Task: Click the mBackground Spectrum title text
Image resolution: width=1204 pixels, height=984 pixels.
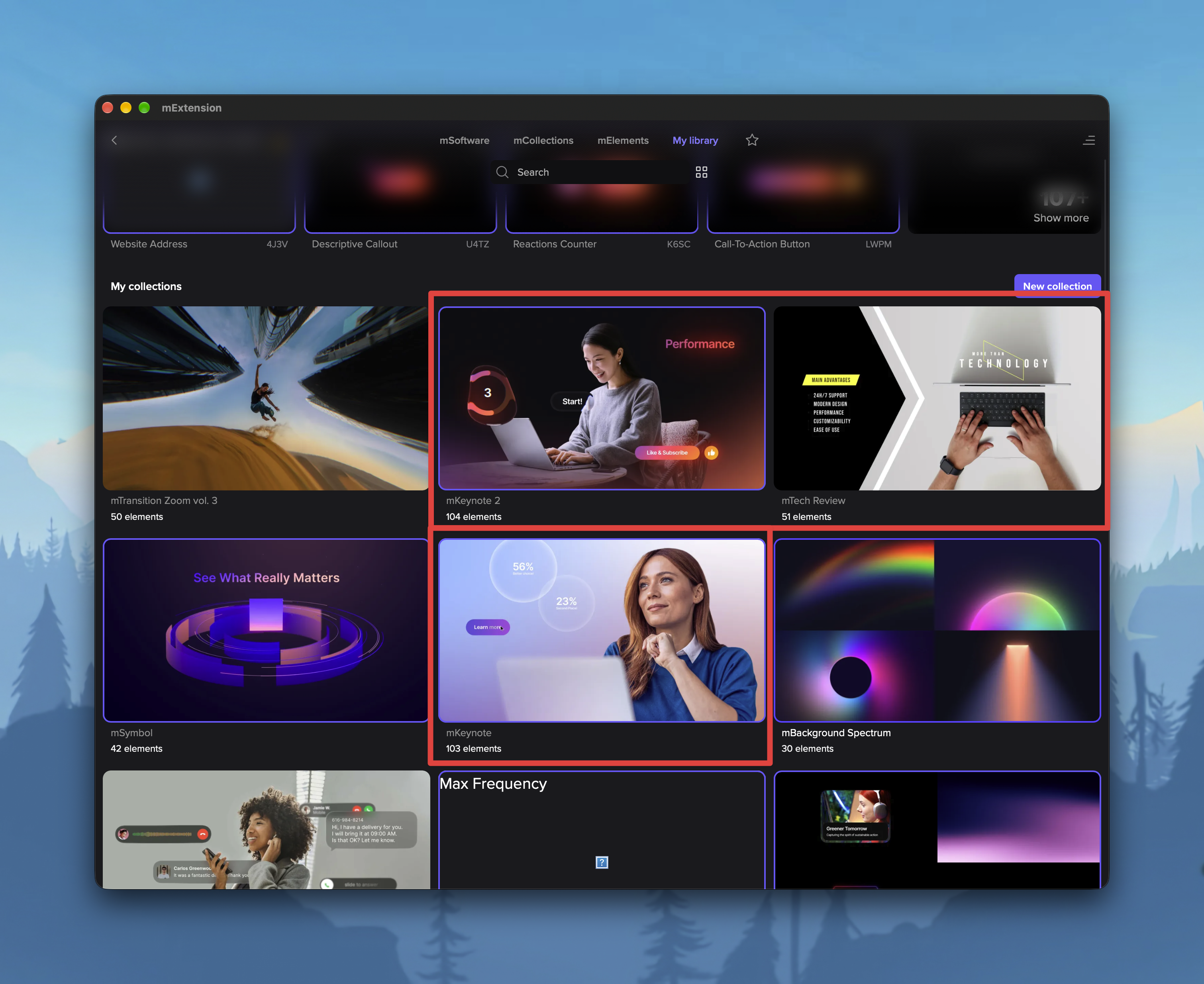Action: coord(835,733)
